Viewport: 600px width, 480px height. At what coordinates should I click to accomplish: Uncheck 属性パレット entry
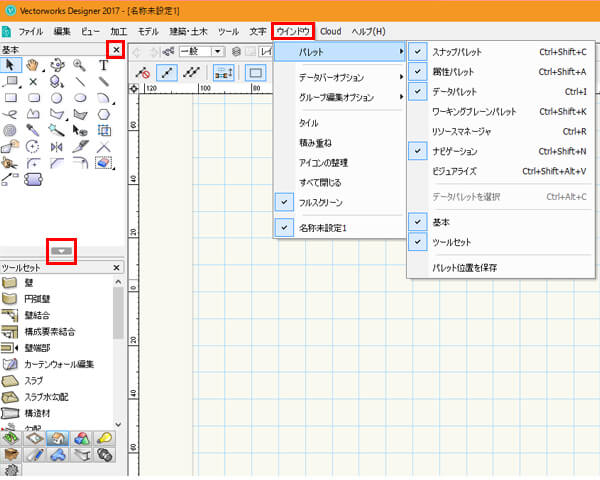pyautogui.click(x=501, y=72)
